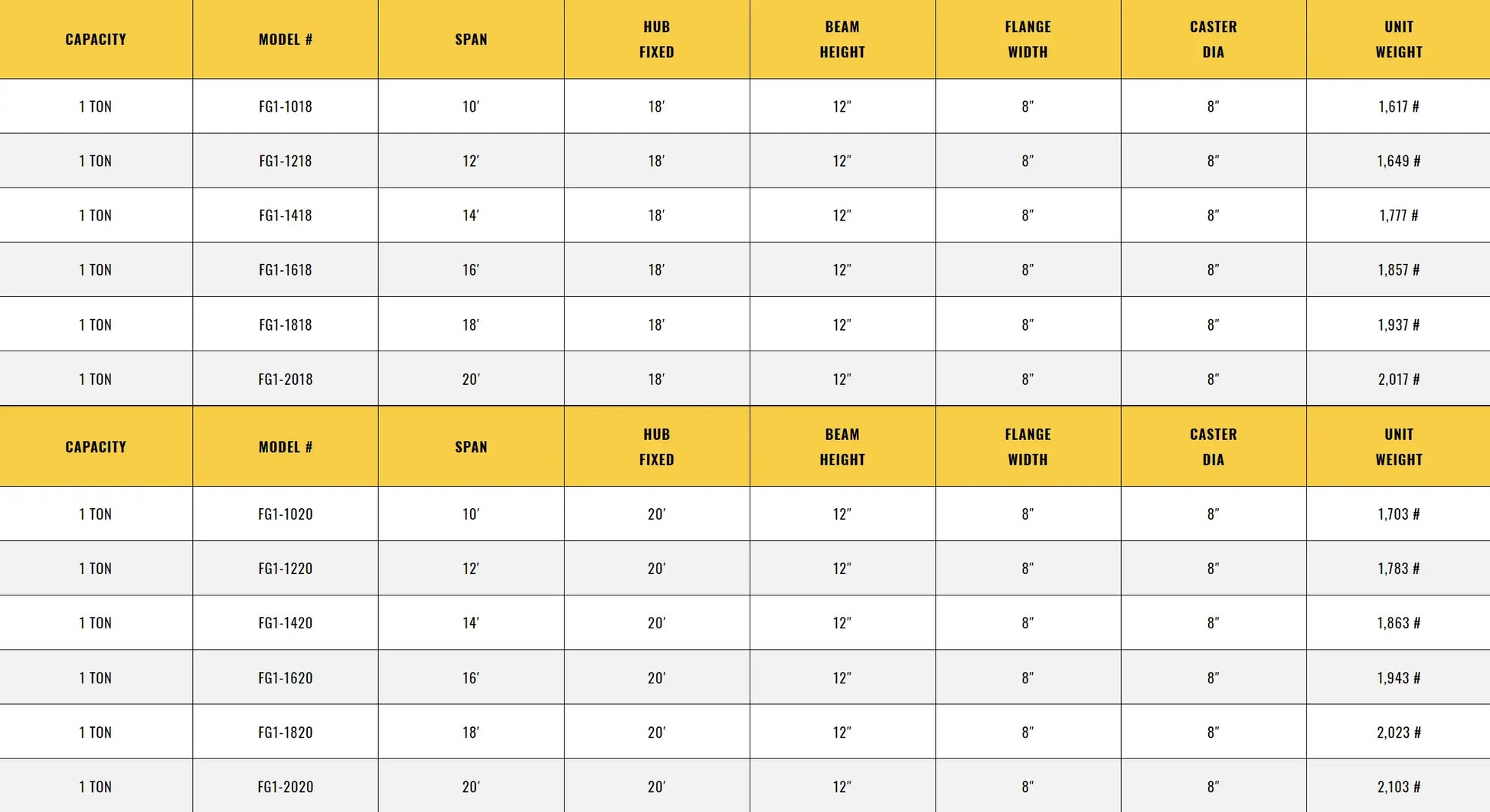Click the 1,943 # unit weight value
This screenshot has width=1490, height=812.
coord(1398,678)
